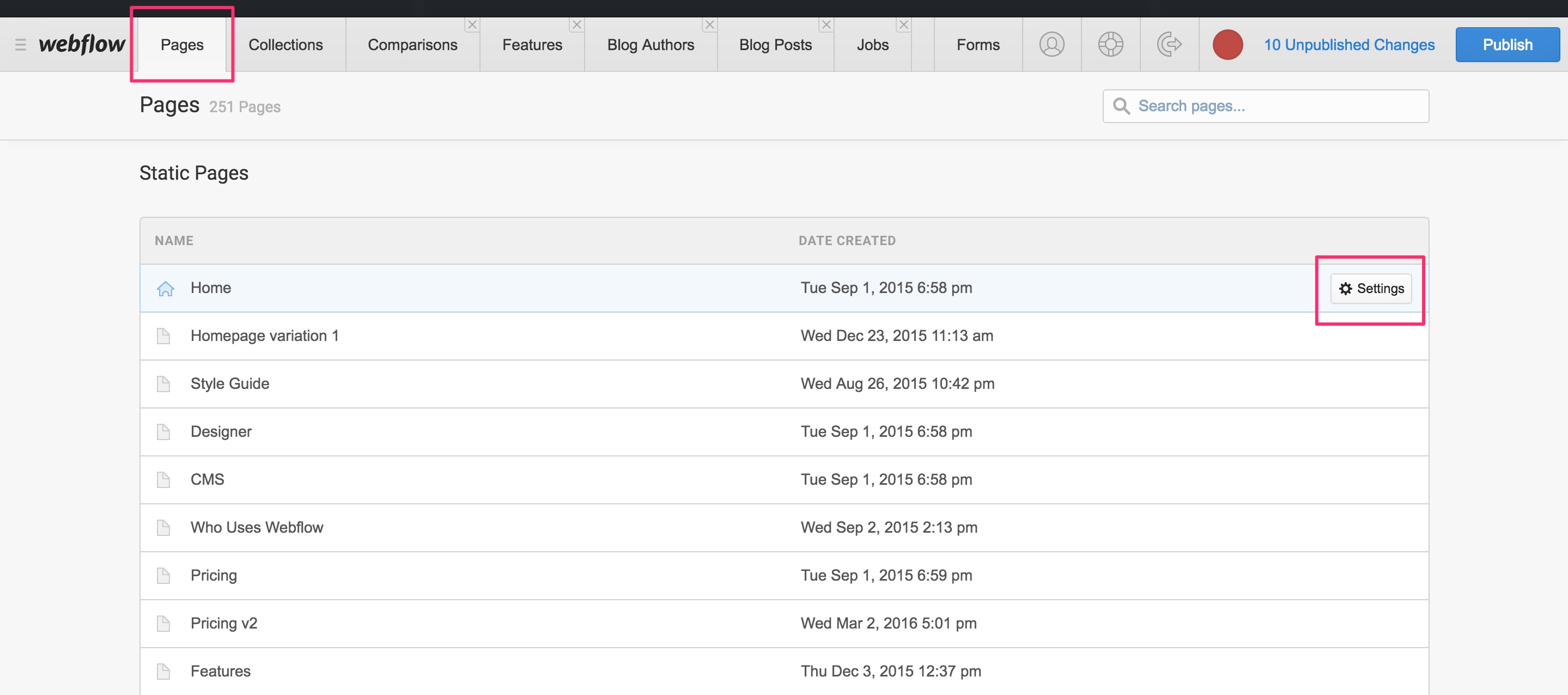The image size is (1568, 695).
Task: Close the Blog Authors tab
Action: 709,25
